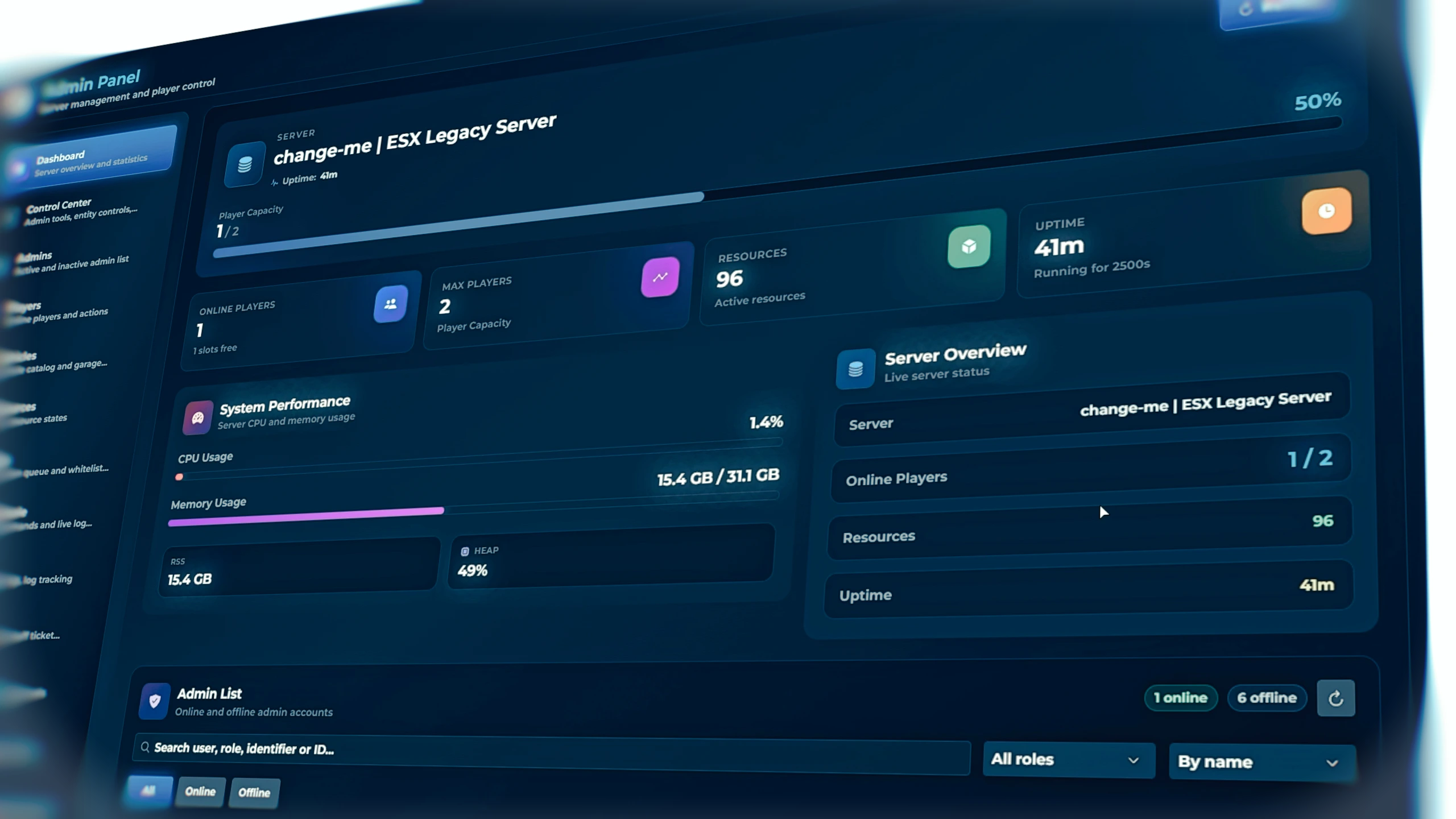Click the Running for 2500s text
1456x819 pixels.
coord(1091,268)
